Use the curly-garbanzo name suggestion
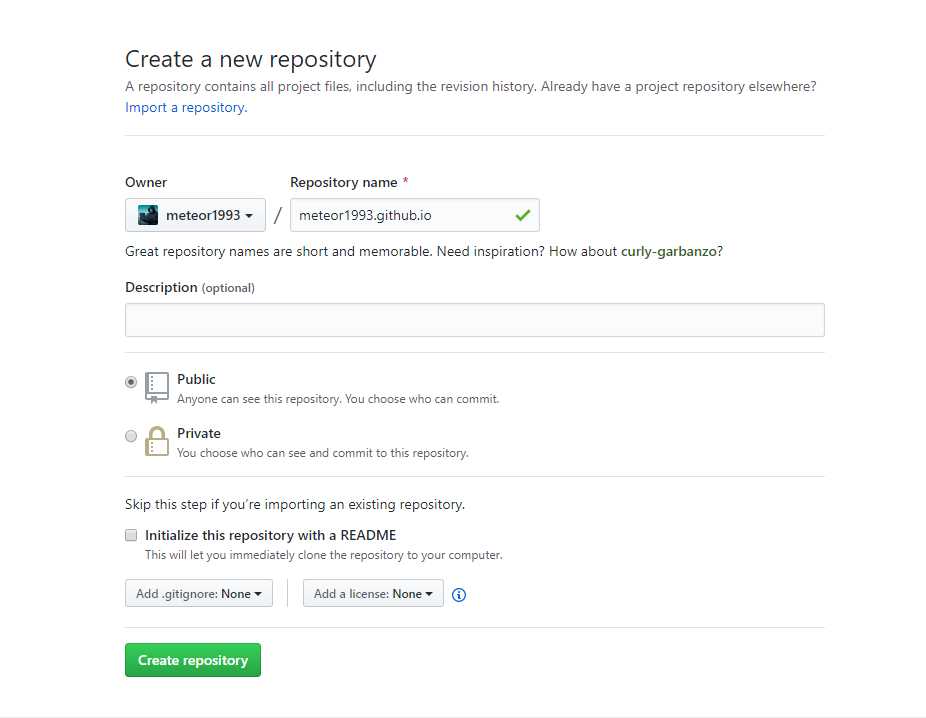This screenshot has width=926, height=718. tap(668, 251)
